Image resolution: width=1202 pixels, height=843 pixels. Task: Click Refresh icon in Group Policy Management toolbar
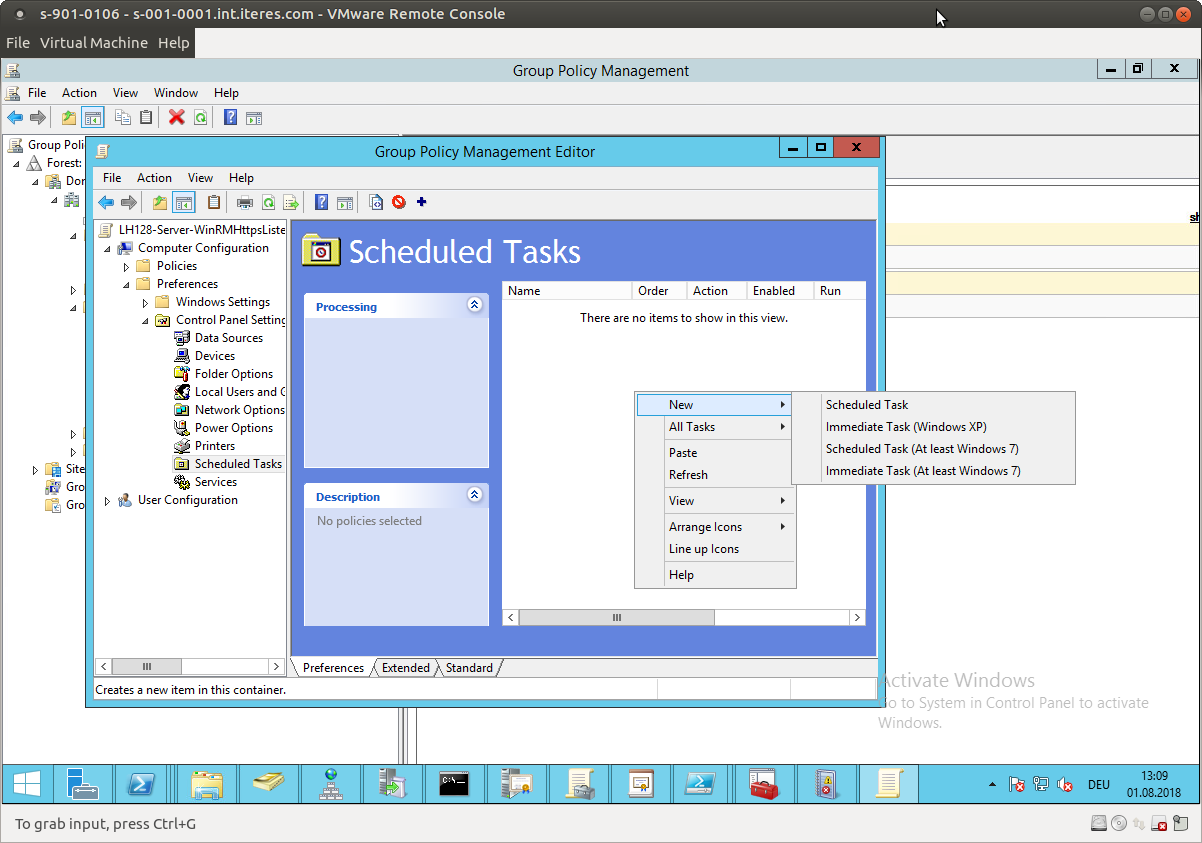tap(200, 117)
